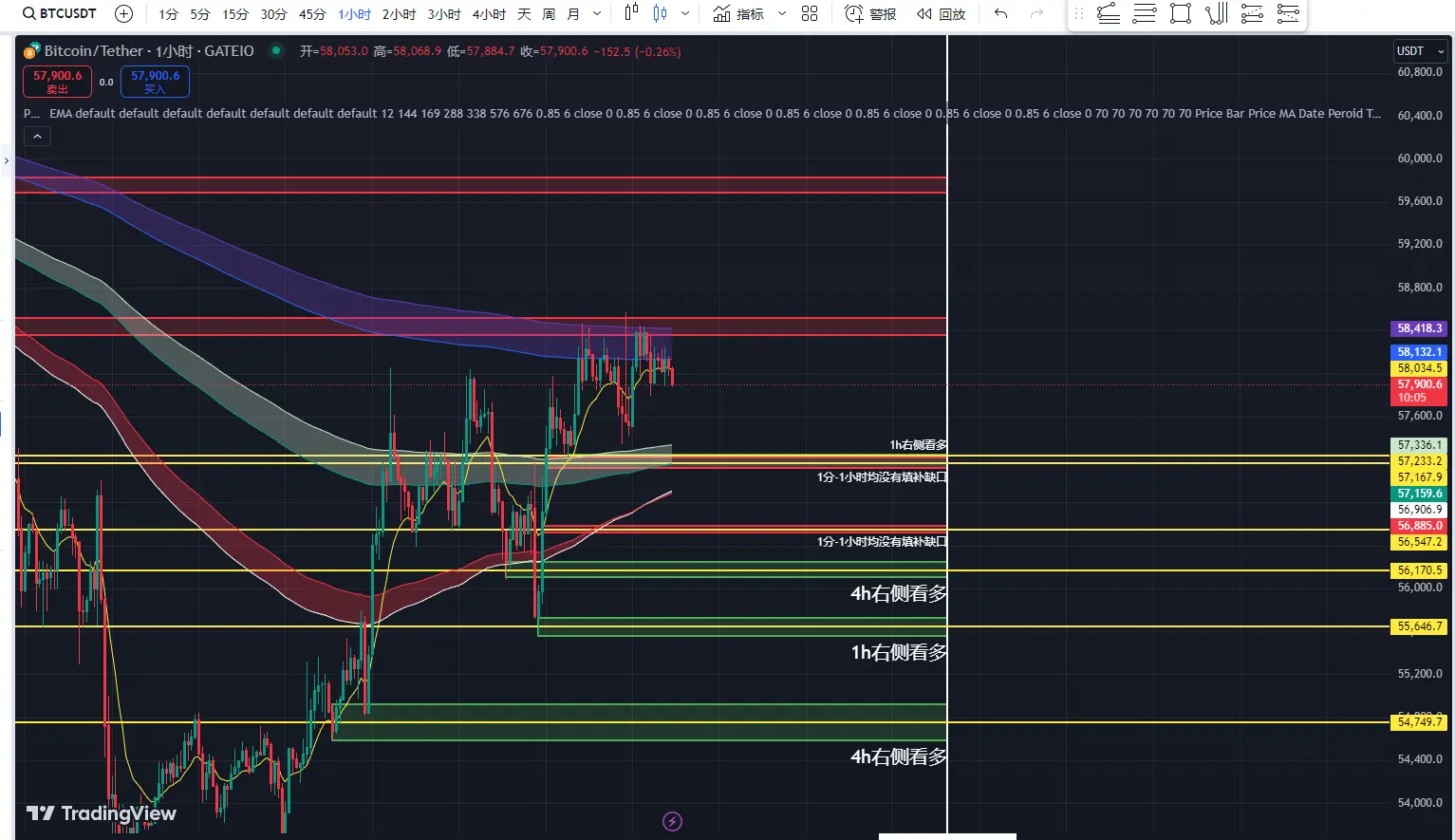1455x840 pixels.
Task: Switch to the 周 weekly timeframe
Action: 549,14
